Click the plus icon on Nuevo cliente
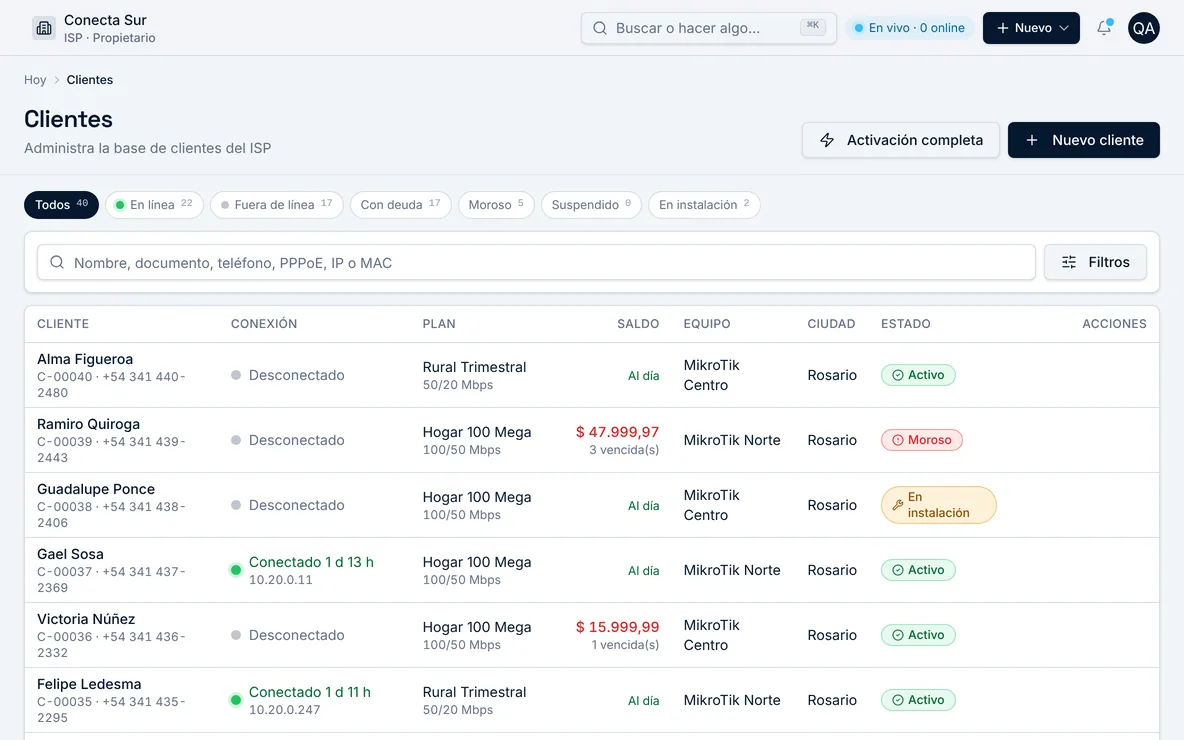 coord(1031,140)
